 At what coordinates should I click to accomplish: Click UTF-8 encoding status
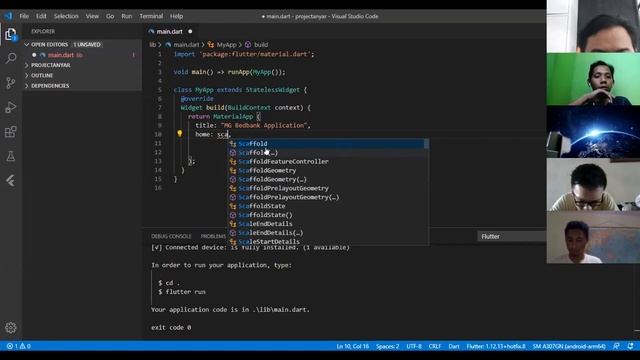click(414, 346)
